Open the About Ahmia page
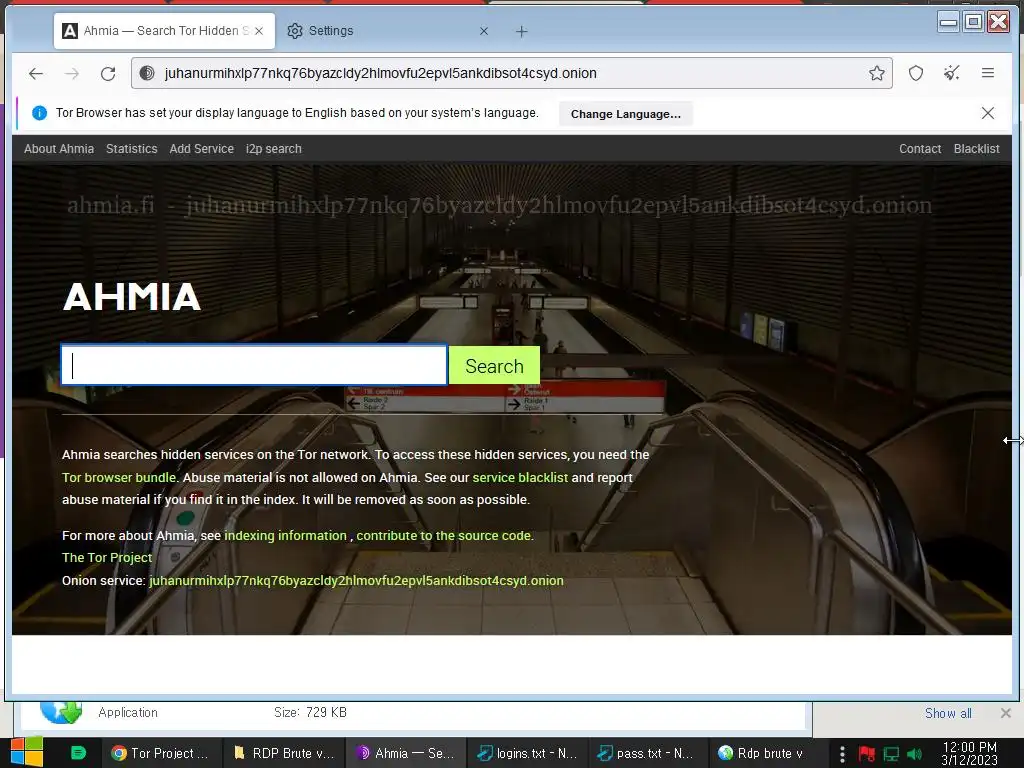 coord(59,149)
